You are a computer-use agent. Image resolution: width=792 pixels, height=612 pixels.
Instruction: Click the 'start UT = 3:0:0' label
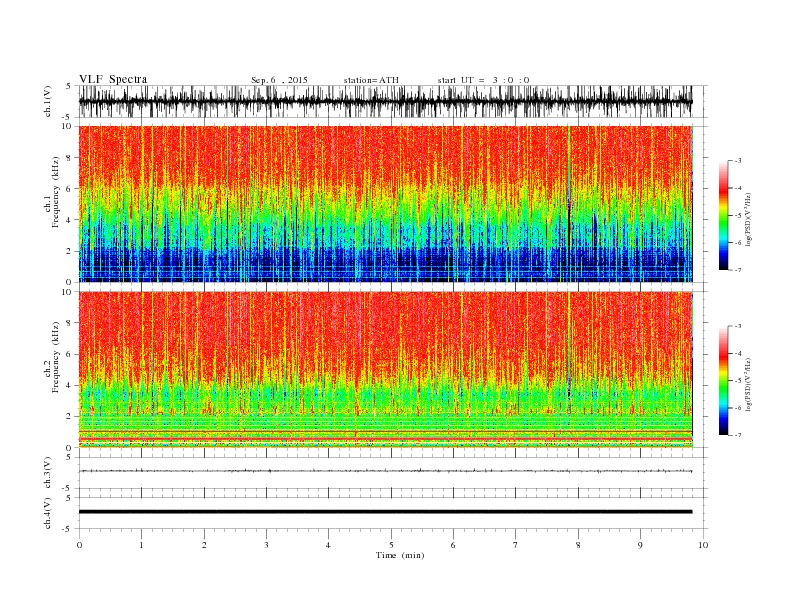(x=483, y=80)
